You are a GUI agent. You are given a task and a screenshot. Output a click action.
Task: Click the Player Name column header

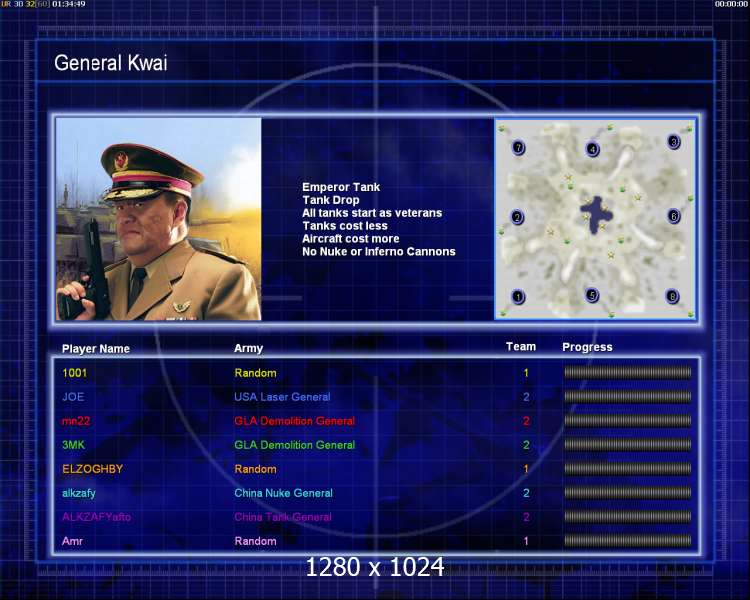(x=96, y=349)
